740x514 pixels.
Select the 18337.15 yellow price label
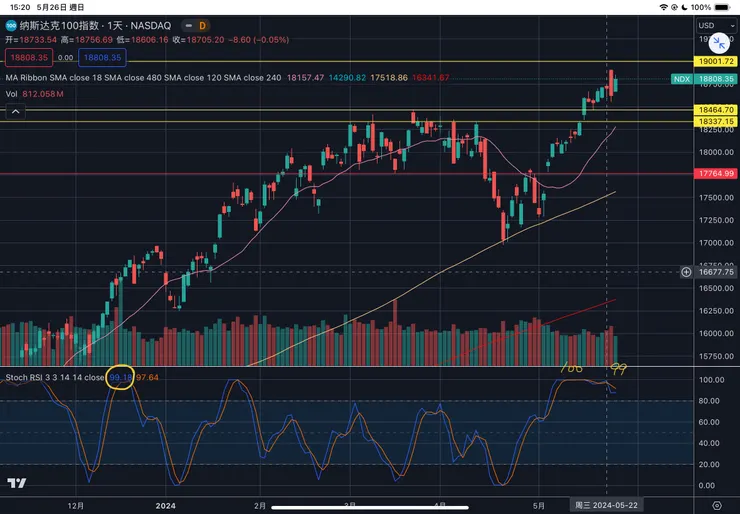[716, 121]
